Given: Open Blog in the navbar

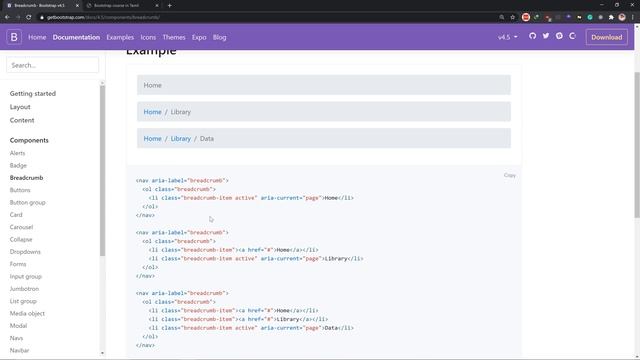Looking at the screenshot, I should pos(220,37).
